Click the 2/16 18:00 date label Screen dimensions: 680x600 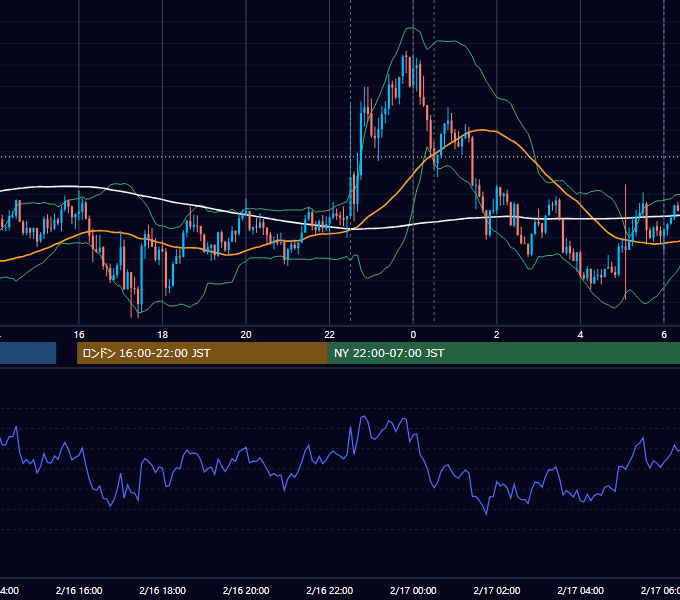click(163, 590)
